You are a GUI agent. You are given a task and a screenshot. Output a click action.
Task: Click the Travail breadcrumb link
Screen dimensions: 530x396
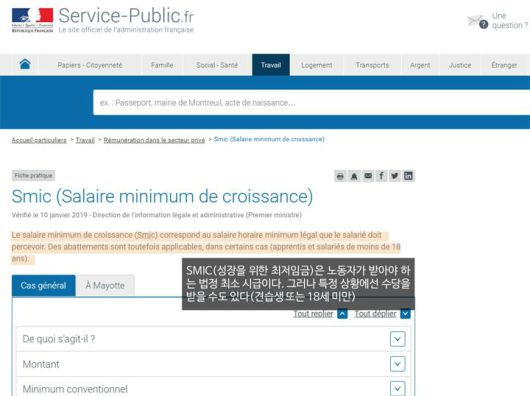(85, 140)
